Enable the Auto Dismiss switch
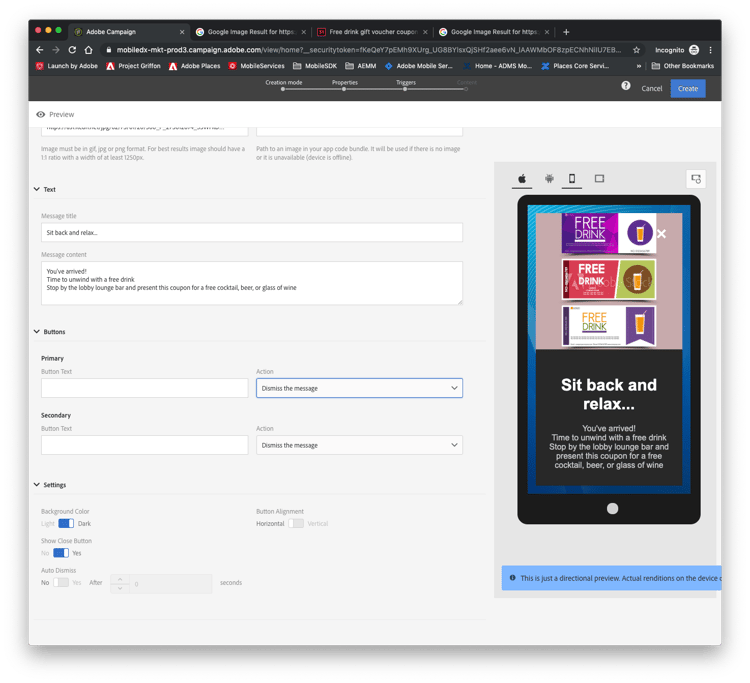 pos(61,583)
